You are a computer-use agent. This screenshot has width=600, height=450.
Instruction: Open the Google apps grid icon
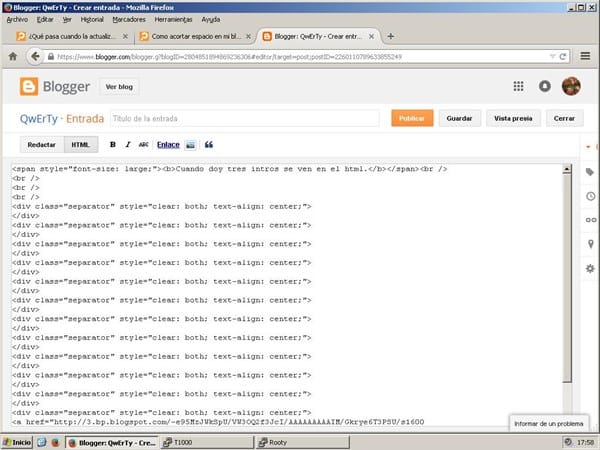tap(518, 86)
